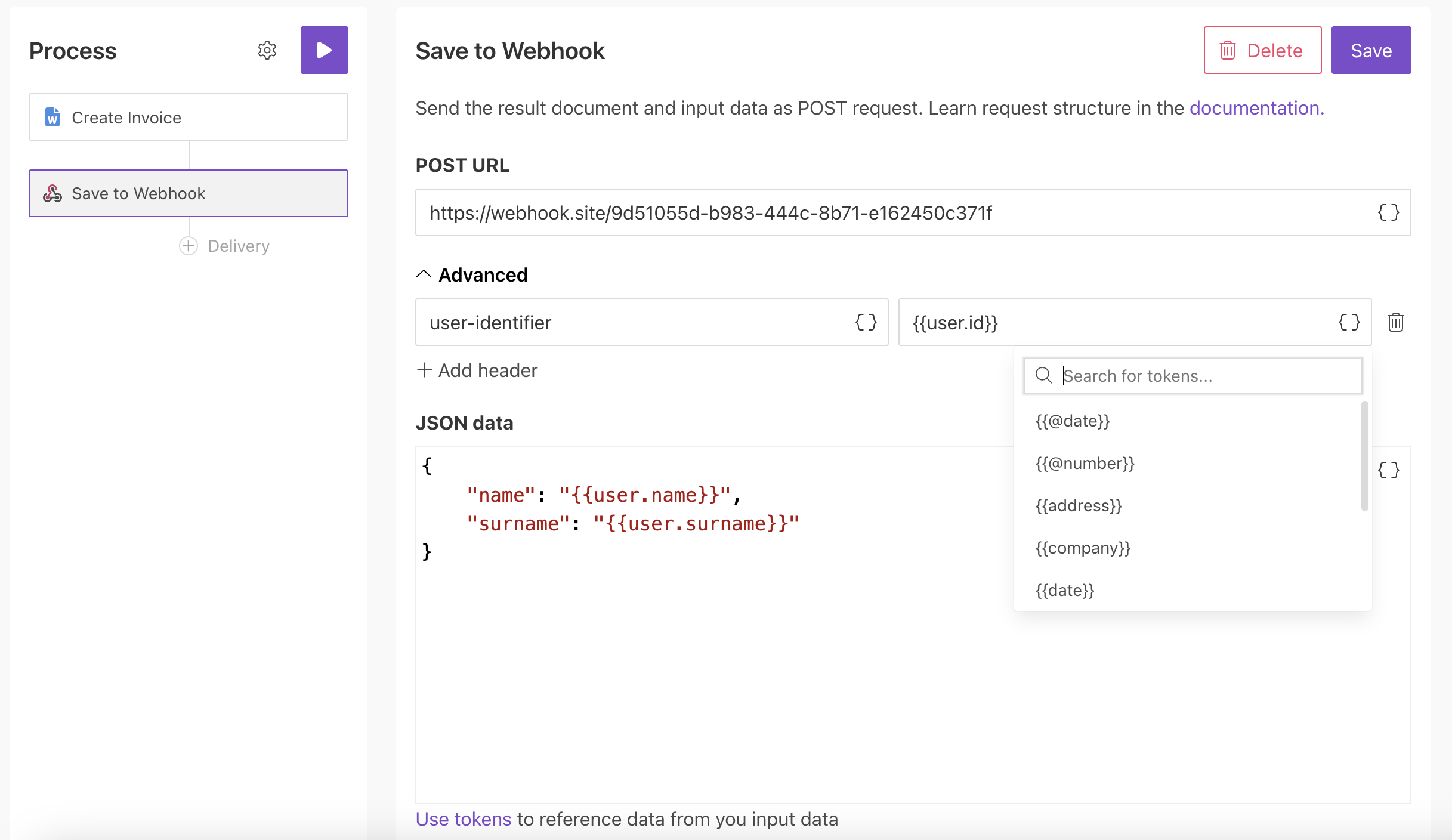Screen dimensions: 1452x840
Task: Click the Process panel heading
Action: pyautogui.click(x=73, y=51)
